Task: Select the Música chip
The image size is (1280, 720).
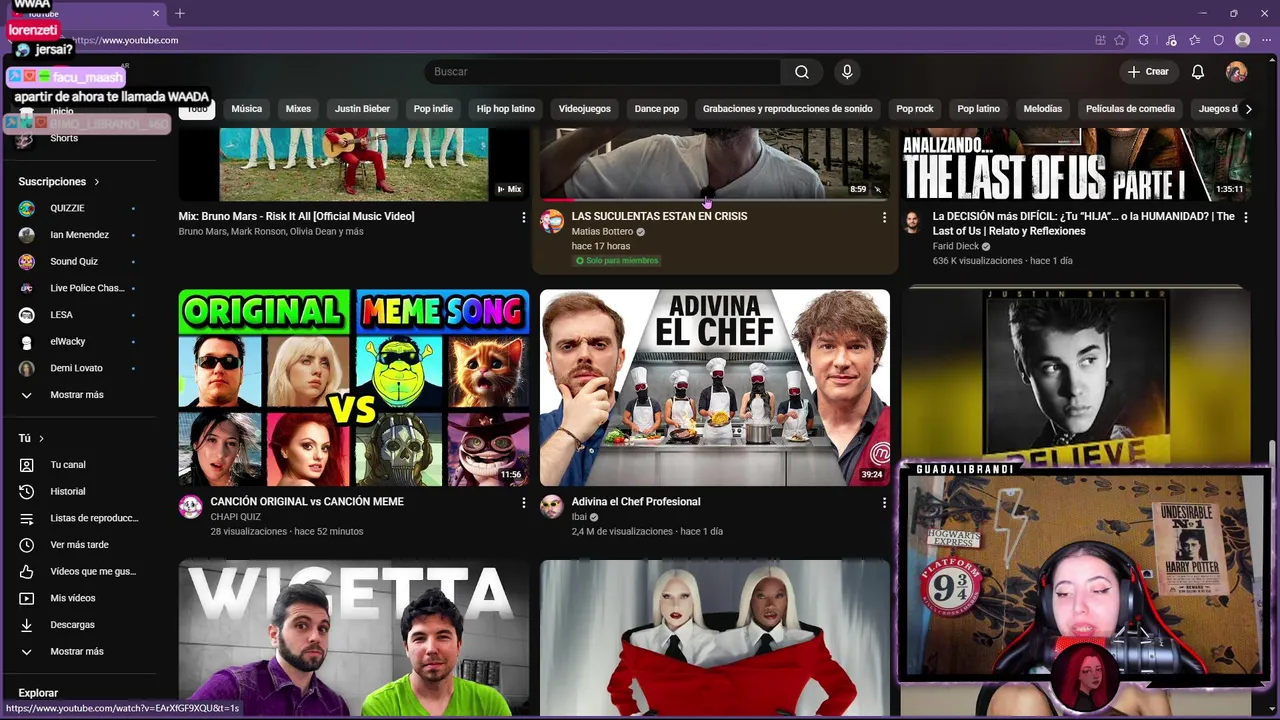Action: tap(246, 109)
